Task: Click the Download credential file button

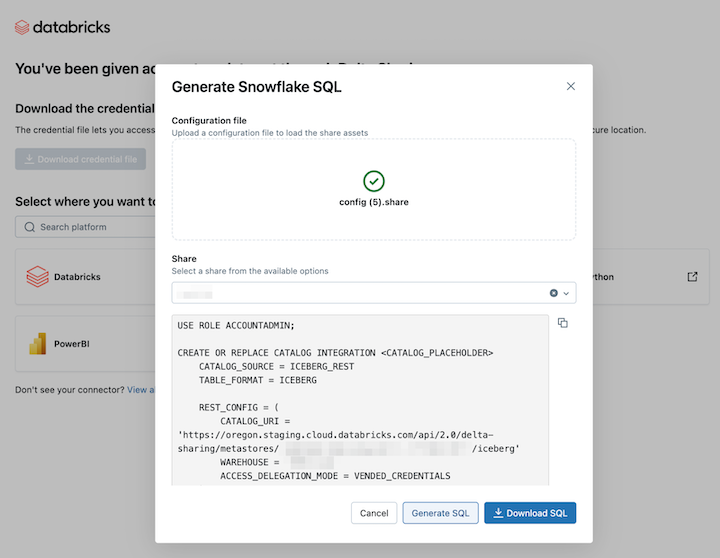Action: (x=80, y=159)
